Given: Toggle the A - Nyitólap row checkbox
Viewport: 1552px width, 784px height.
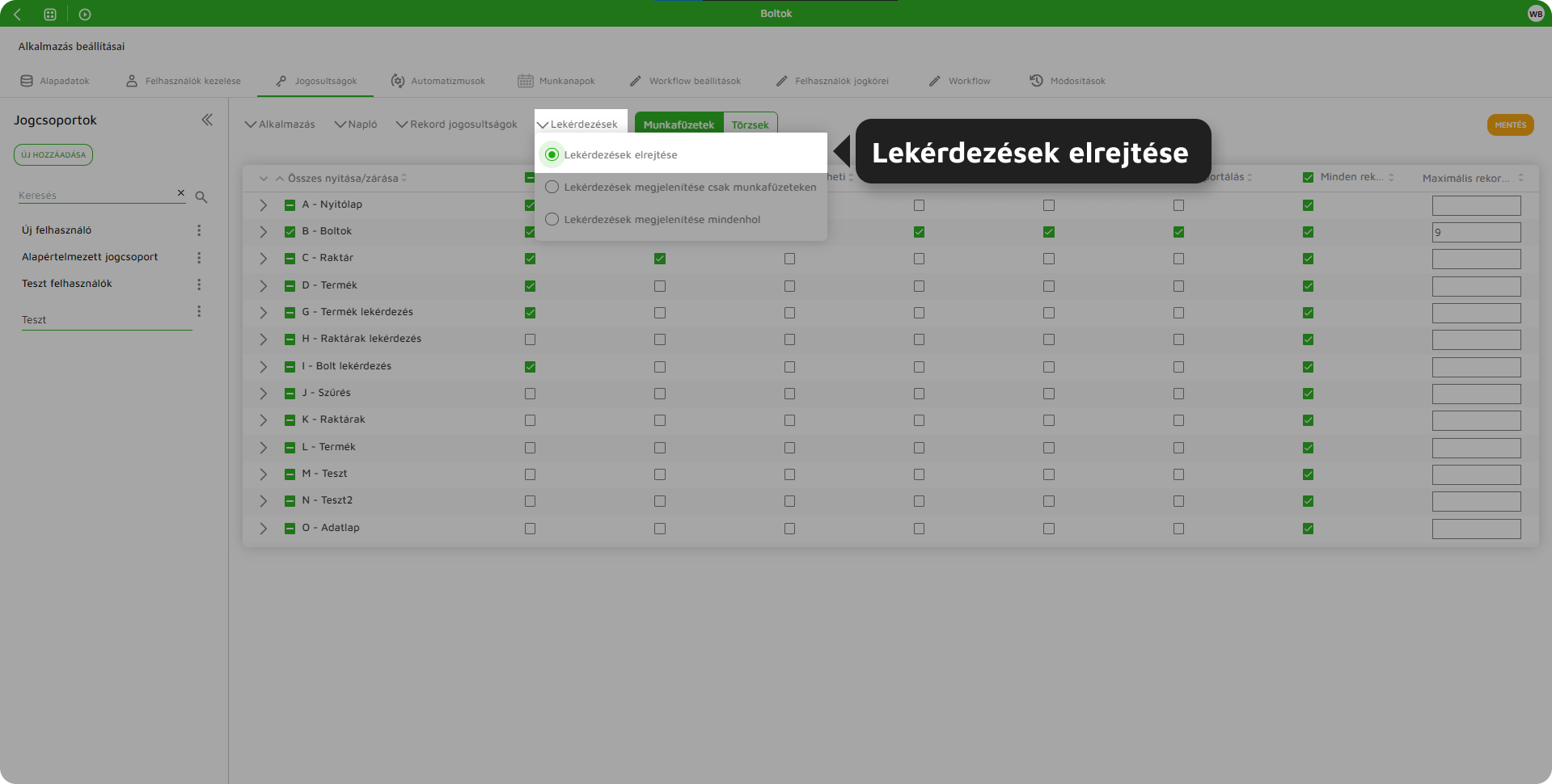Looking at the screenshot, I should 290,205.
